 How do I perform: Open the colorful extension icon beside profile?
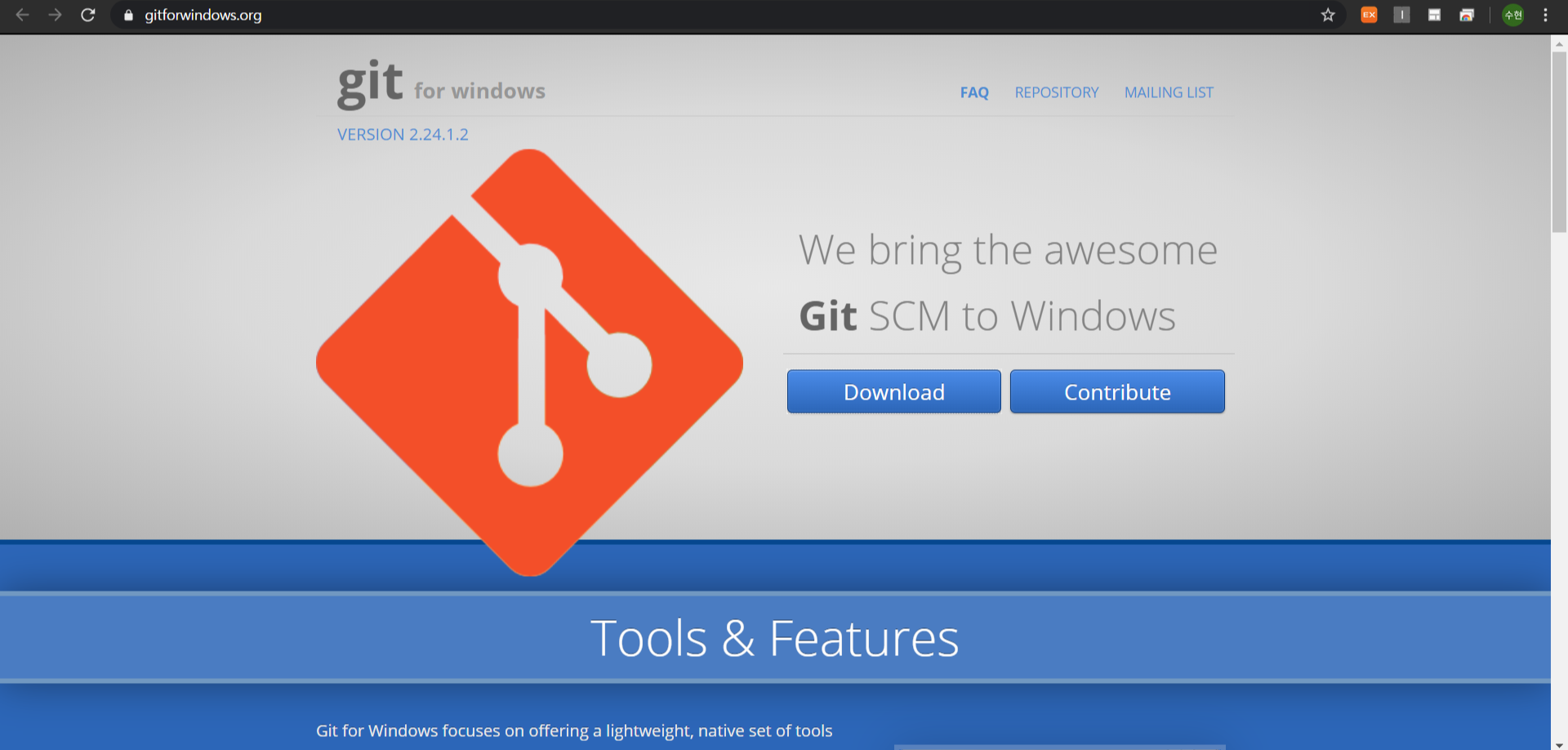tap(1467, 15)
